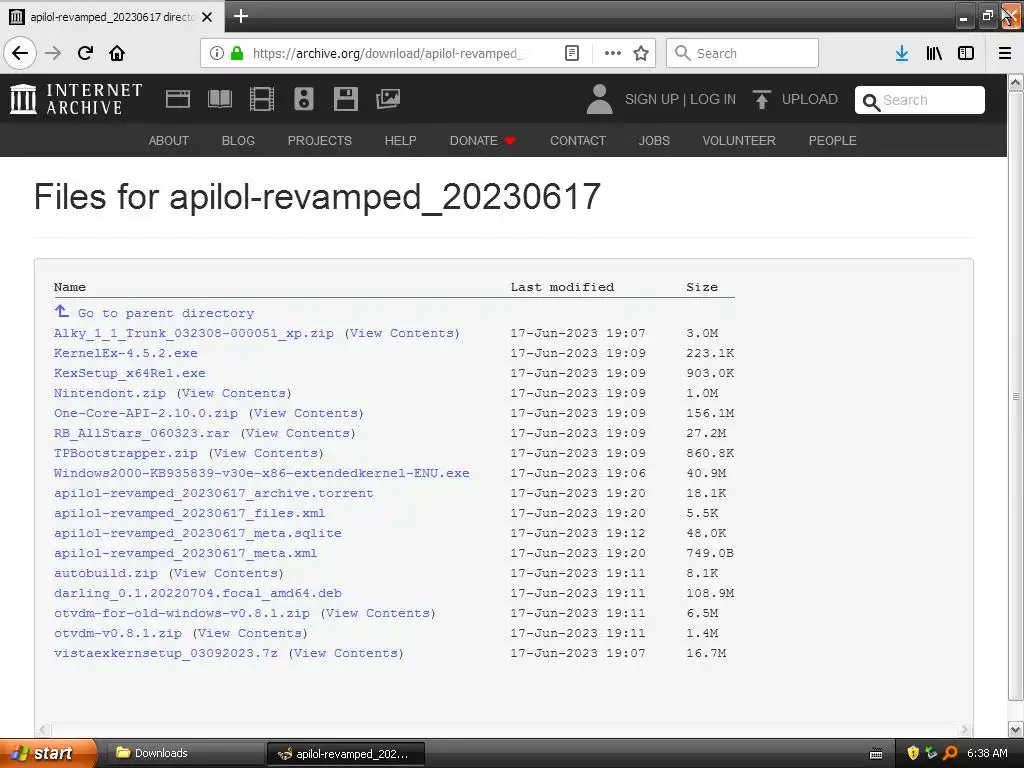The image size is (1024, 768).
Task: Download RB_AllStars_060323.rar file
Action: tap(142, 433)
